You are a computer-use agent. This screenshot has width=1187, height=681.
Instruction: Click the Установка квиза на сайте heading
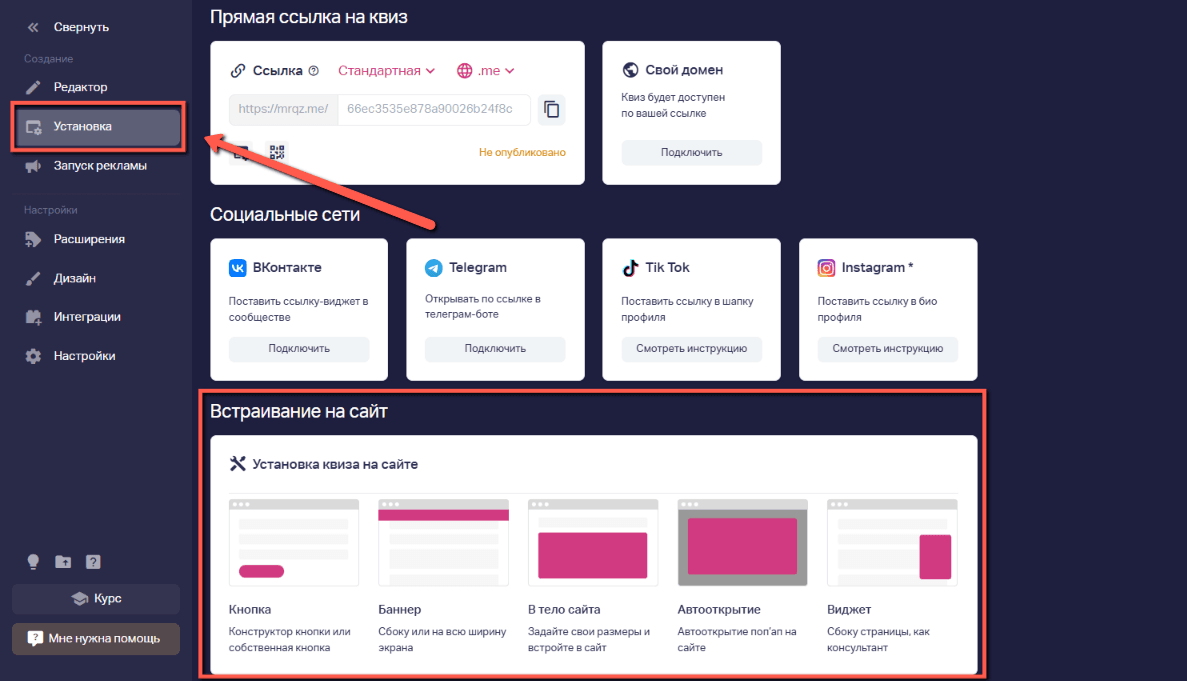[335, 465]
